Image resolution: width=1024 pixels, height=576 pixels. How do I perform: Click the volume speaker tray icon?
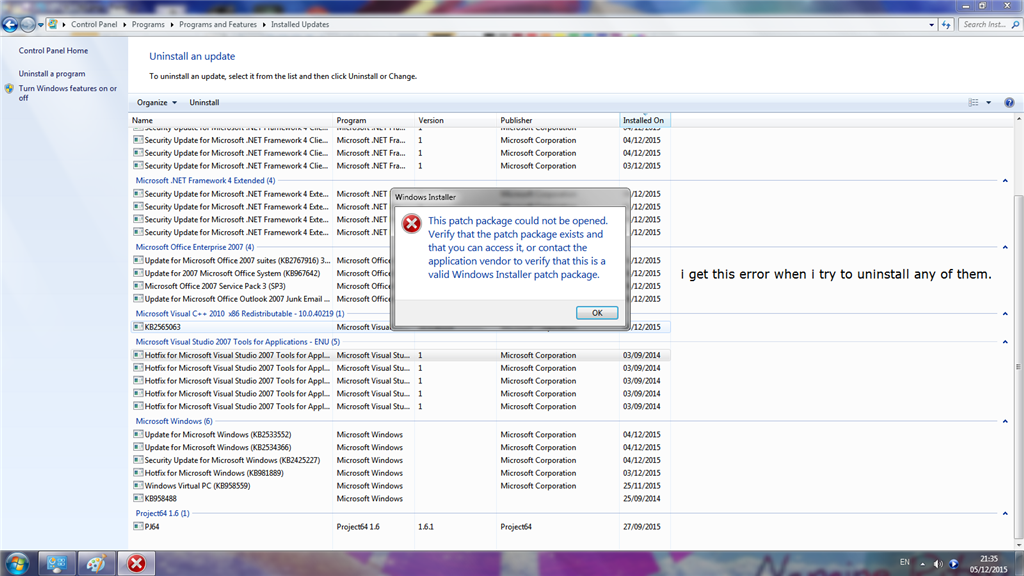coord(938,564)
